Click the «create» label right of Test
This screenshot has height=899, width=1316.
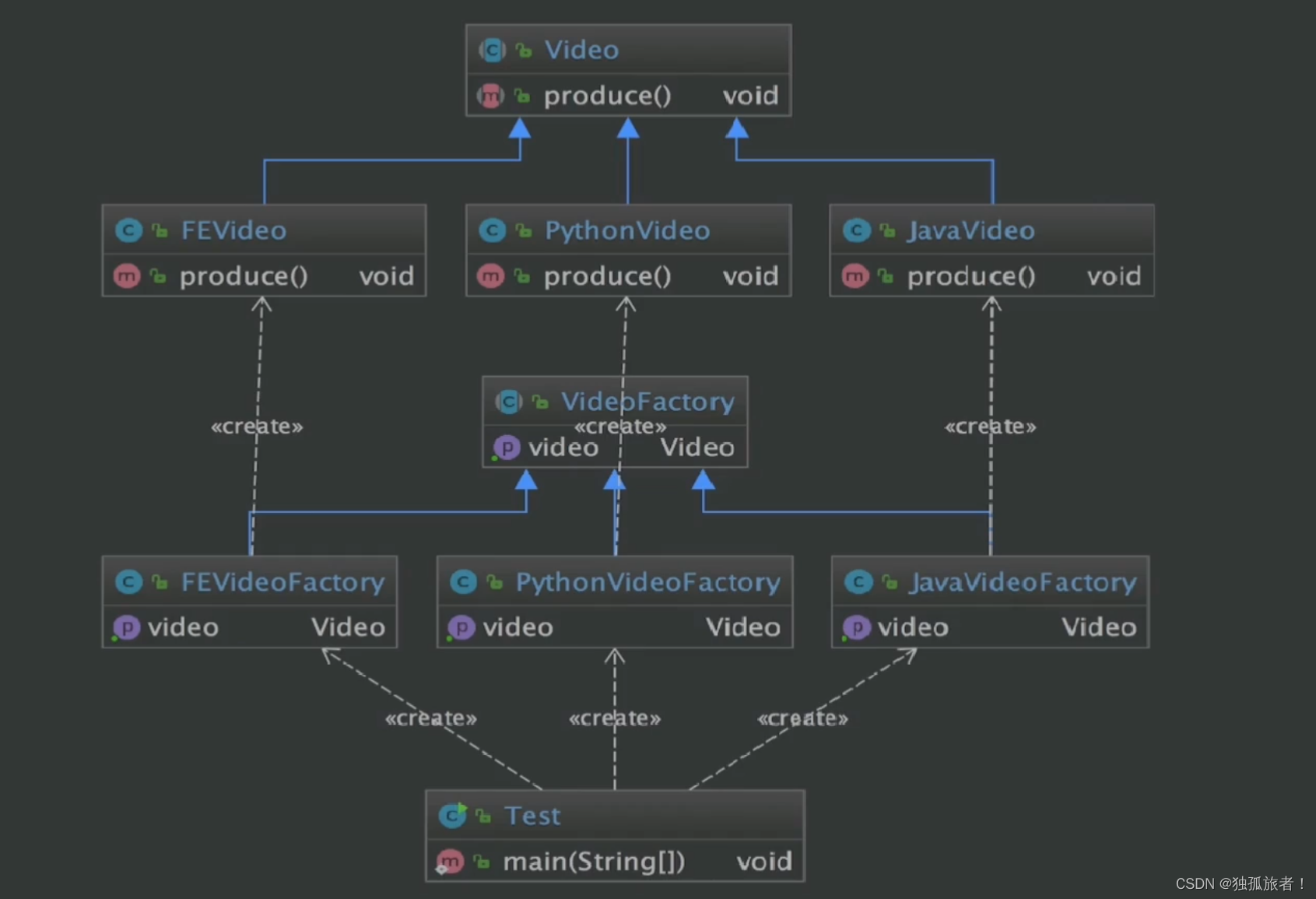click(x=803, y=718)
